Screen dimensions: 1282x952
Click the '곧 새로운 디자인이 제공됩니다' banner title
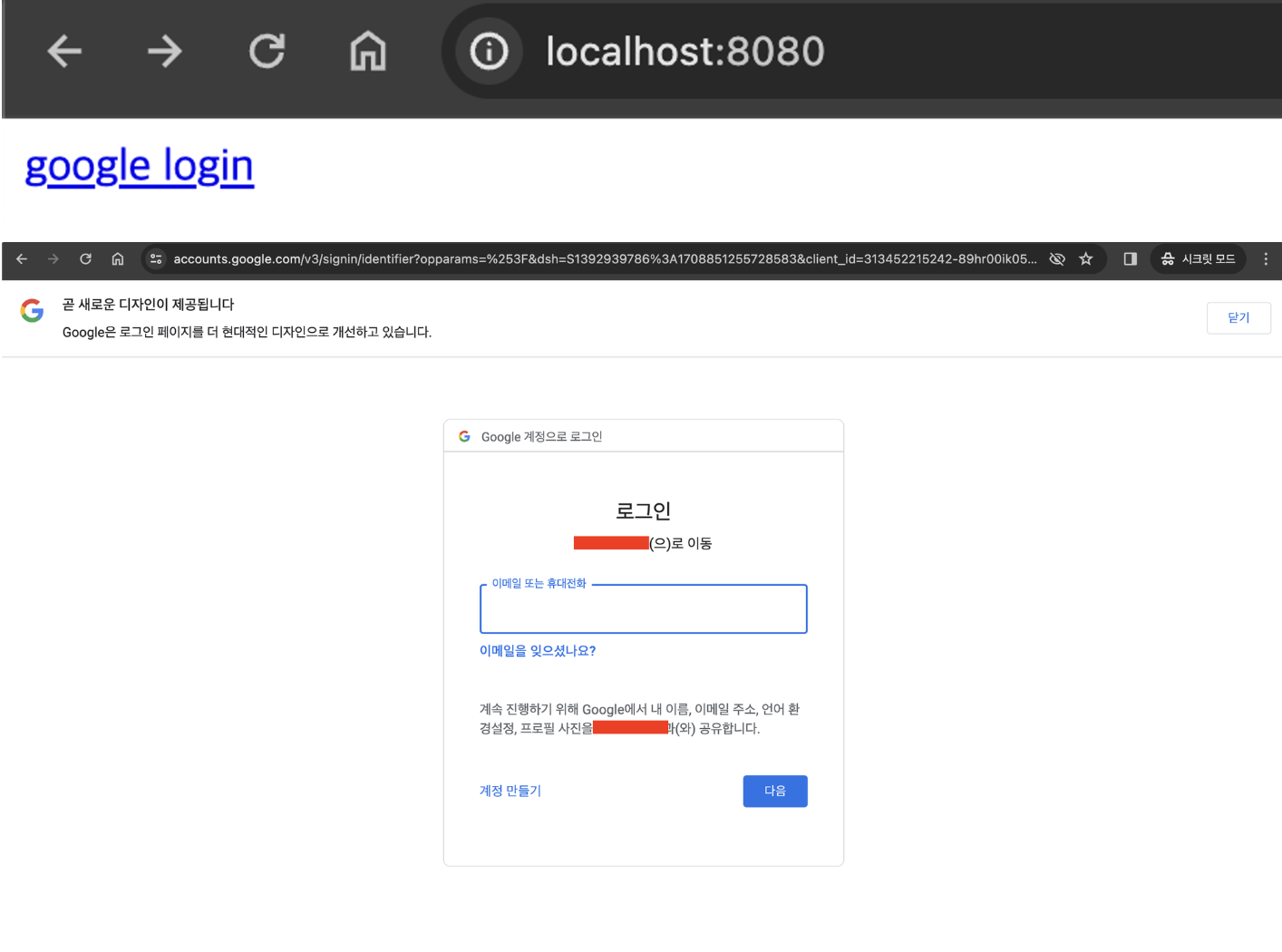tap(148, 305)
